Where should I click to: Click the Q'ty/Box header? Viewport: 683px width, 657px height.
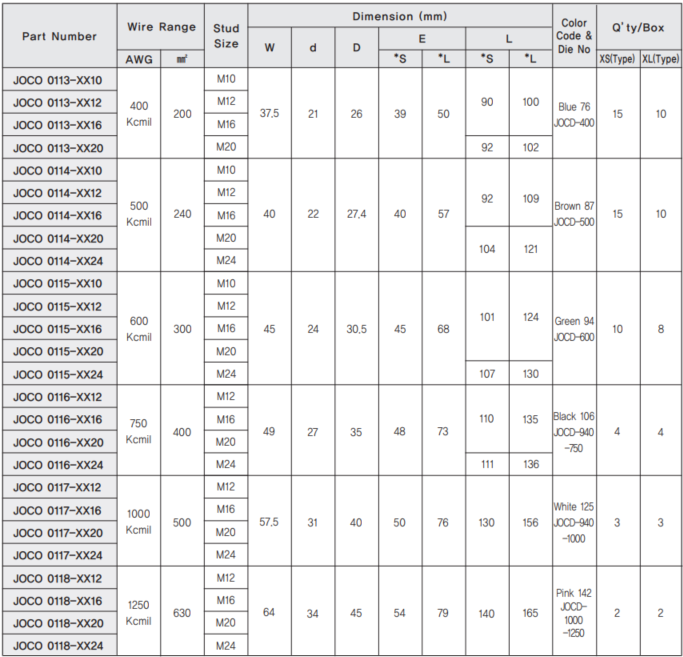(x=638, y=27)
